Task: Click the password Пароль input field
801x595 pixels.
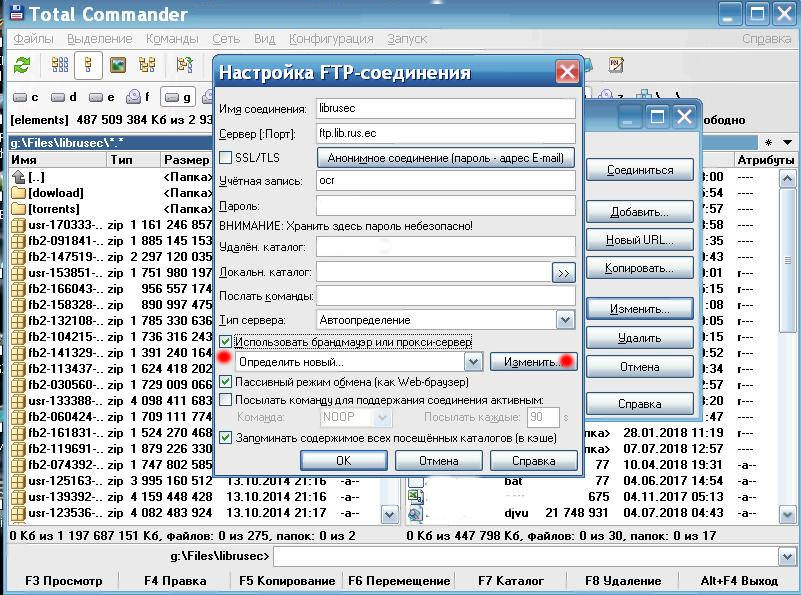Action: [x=446, y=205]
